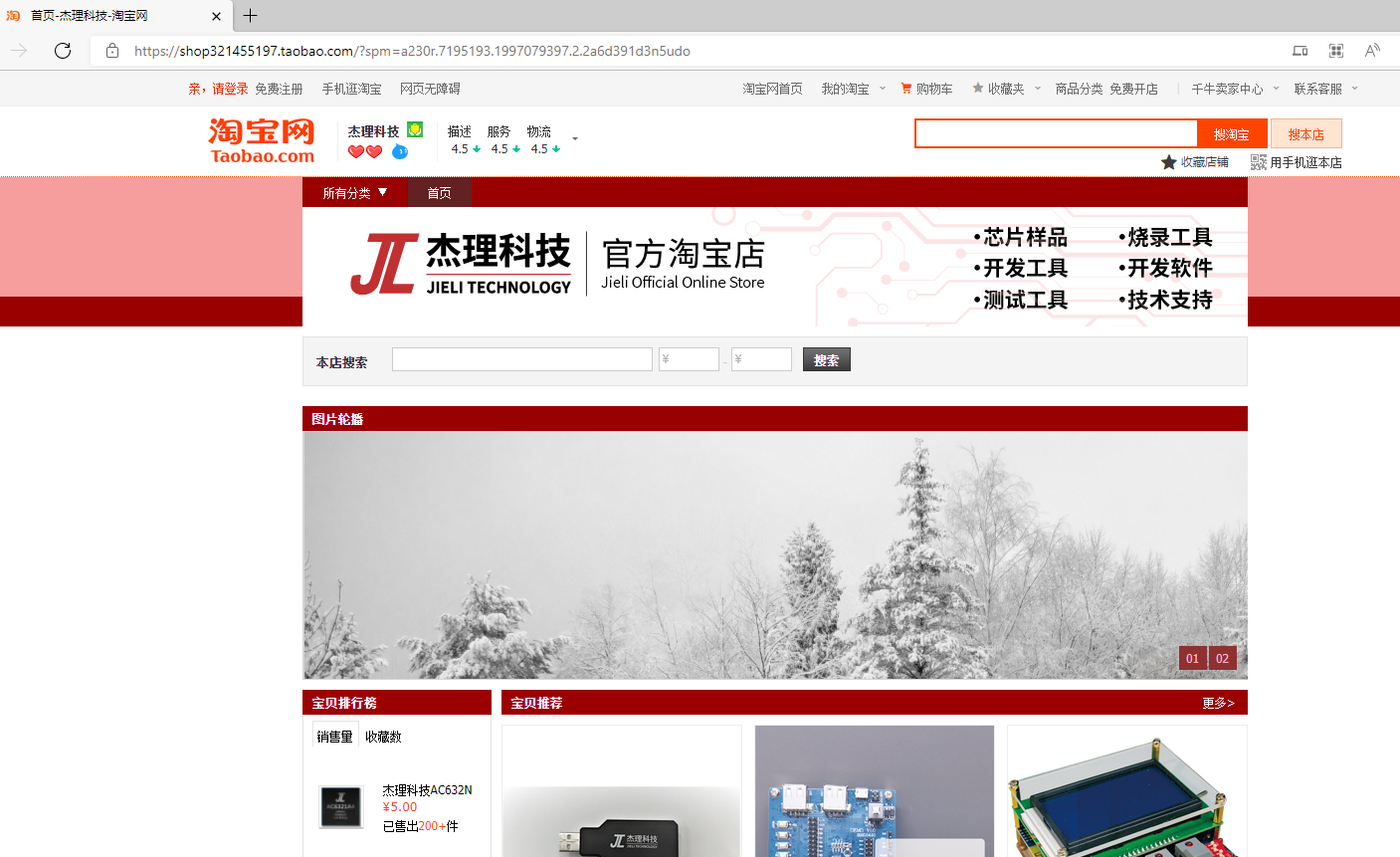Click the site info lock icon
Viewport: 1400px width, 857px height.
click(112, 51)
